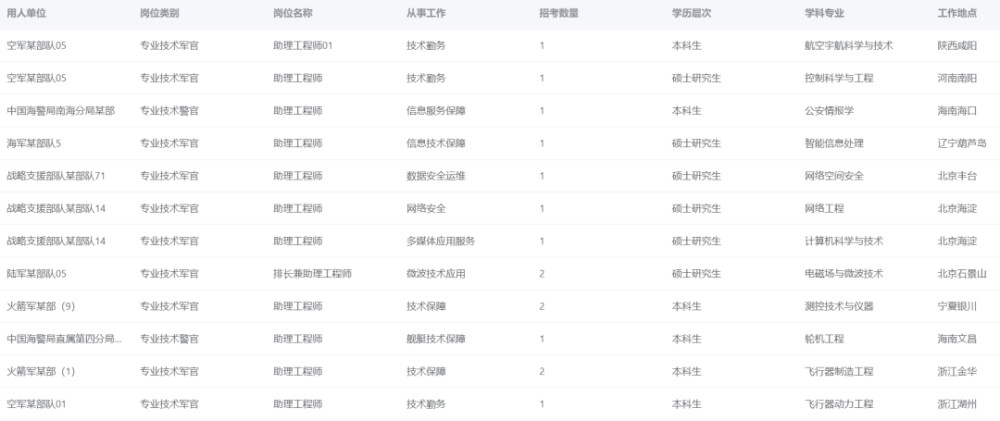Screen dimensions: 1000x421
Task: Click the 工作地点 column header
Action: (957, 13)
